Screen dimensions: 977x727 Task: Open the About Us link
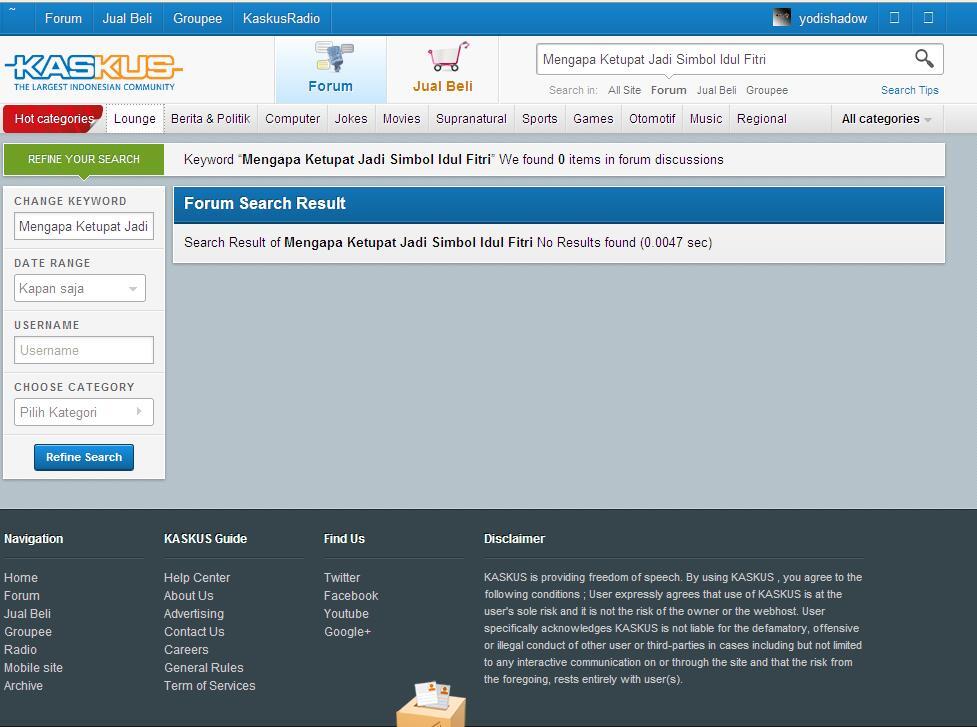point(188,596)
